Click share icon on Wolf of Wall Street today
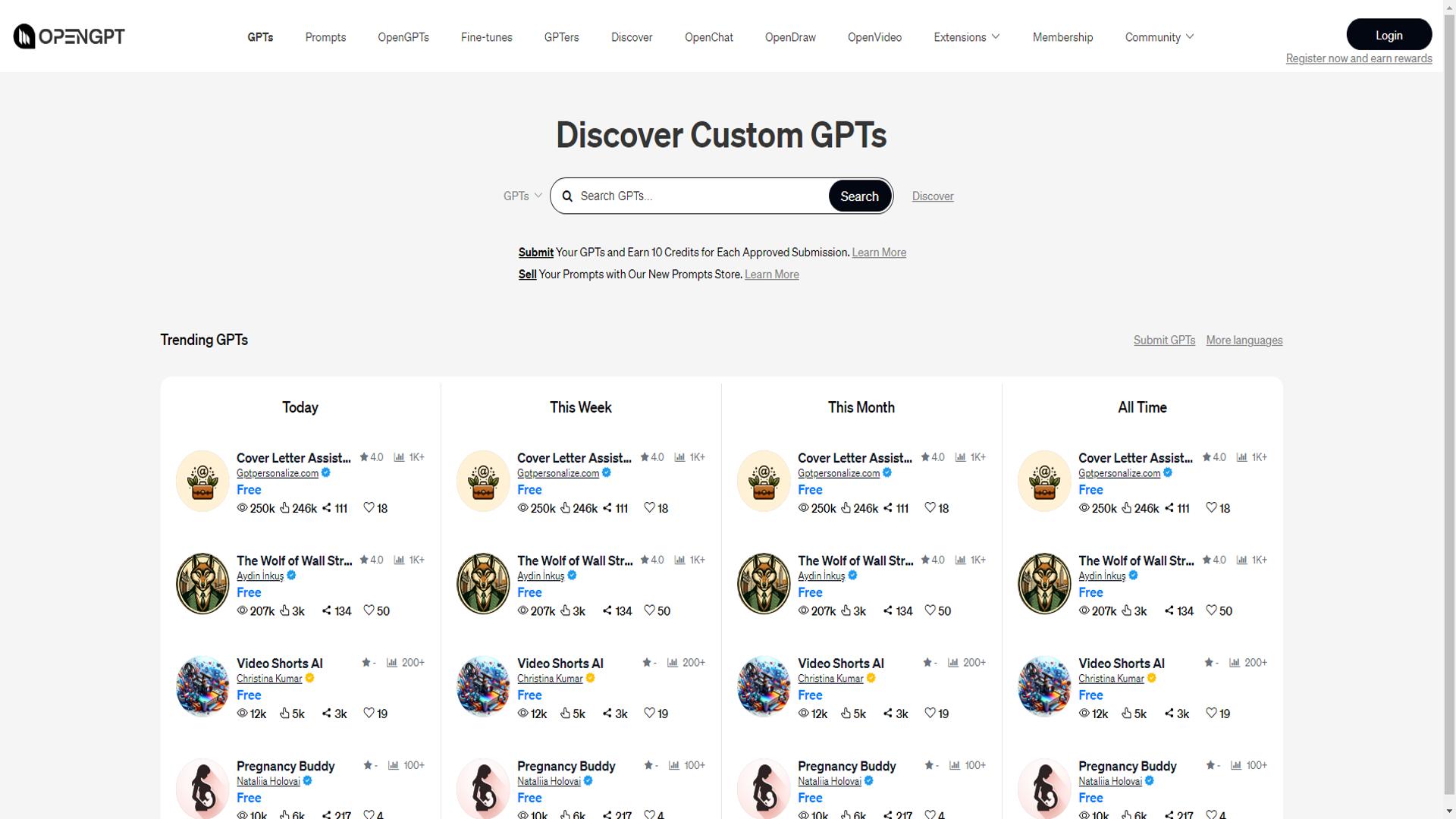 click(327, 610)
